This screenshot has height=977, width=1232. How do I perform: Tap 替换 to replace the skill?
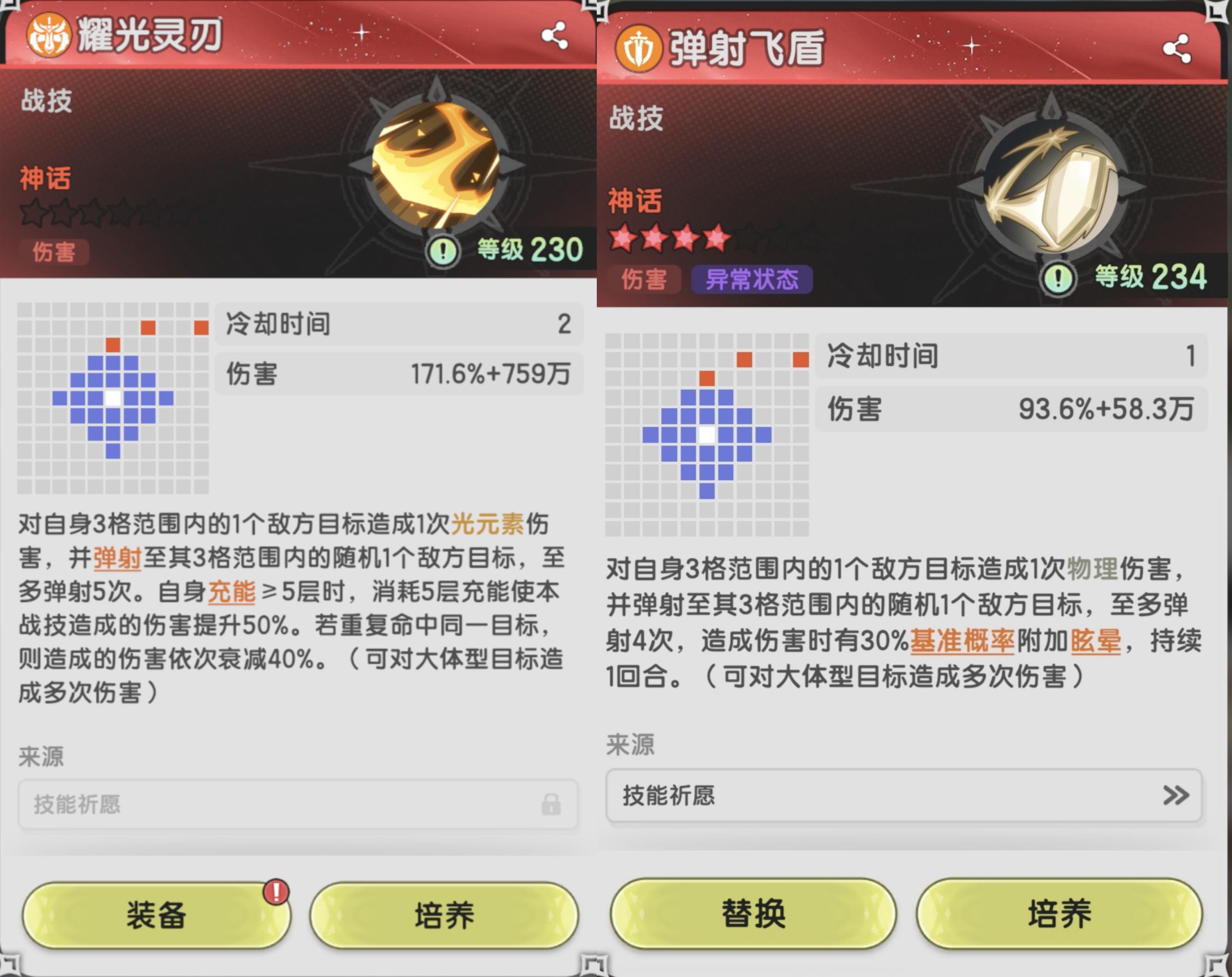[x=753, y=913]
